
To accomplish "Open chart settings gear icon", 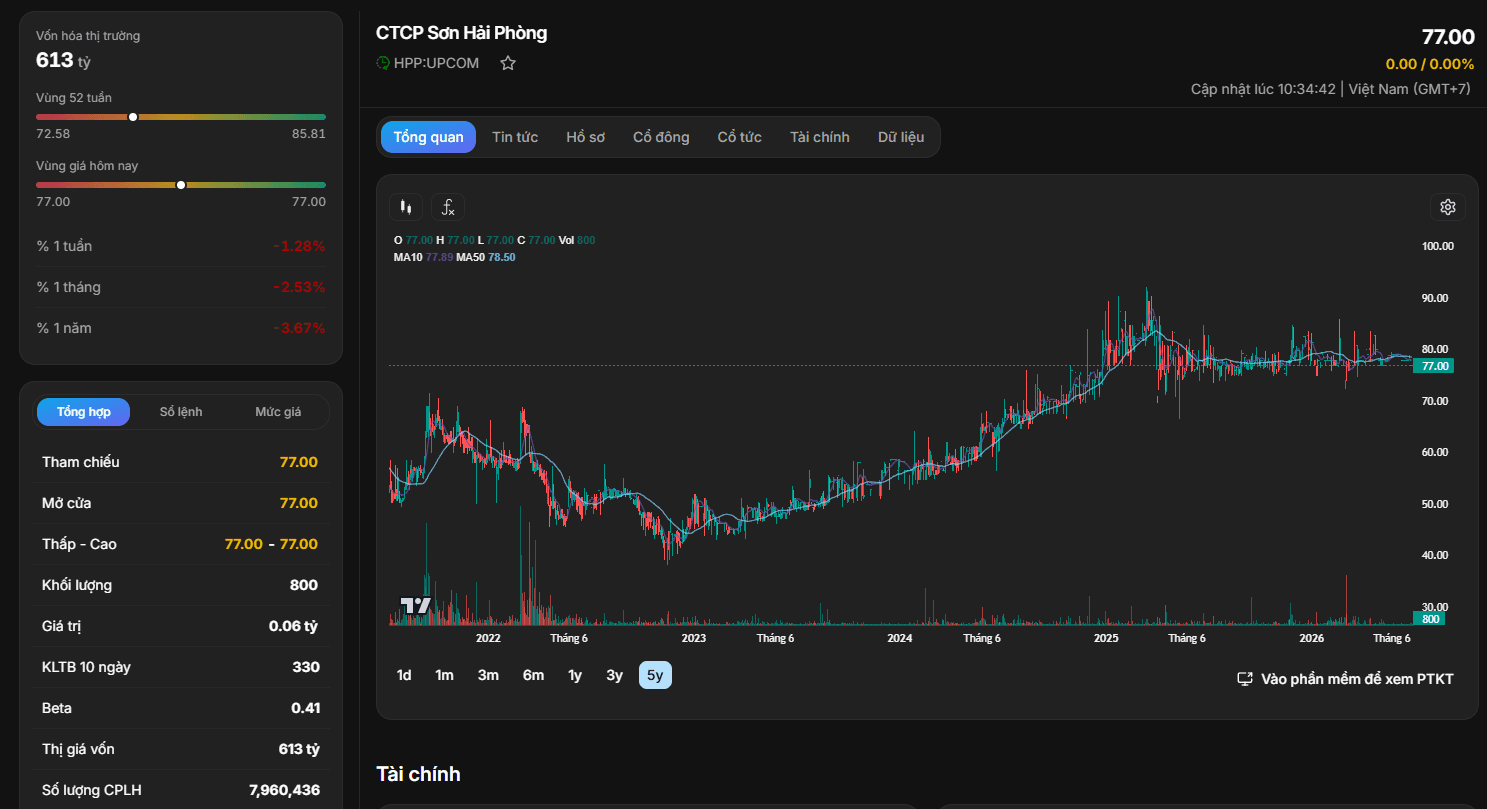I will point(1447,207).
